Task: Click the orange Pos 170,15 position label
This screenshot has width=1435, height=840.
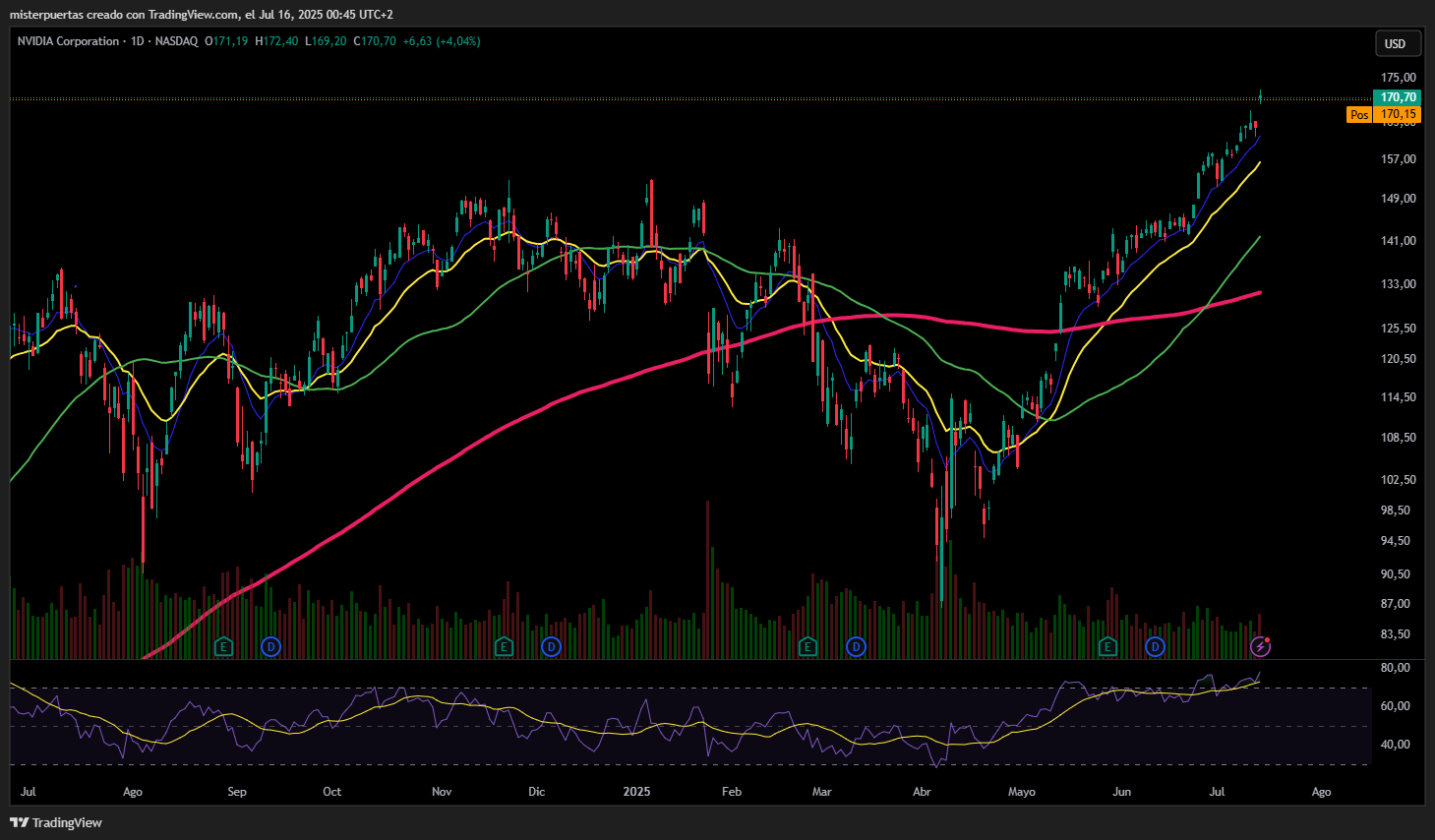Action: (x=1384, y=114)
